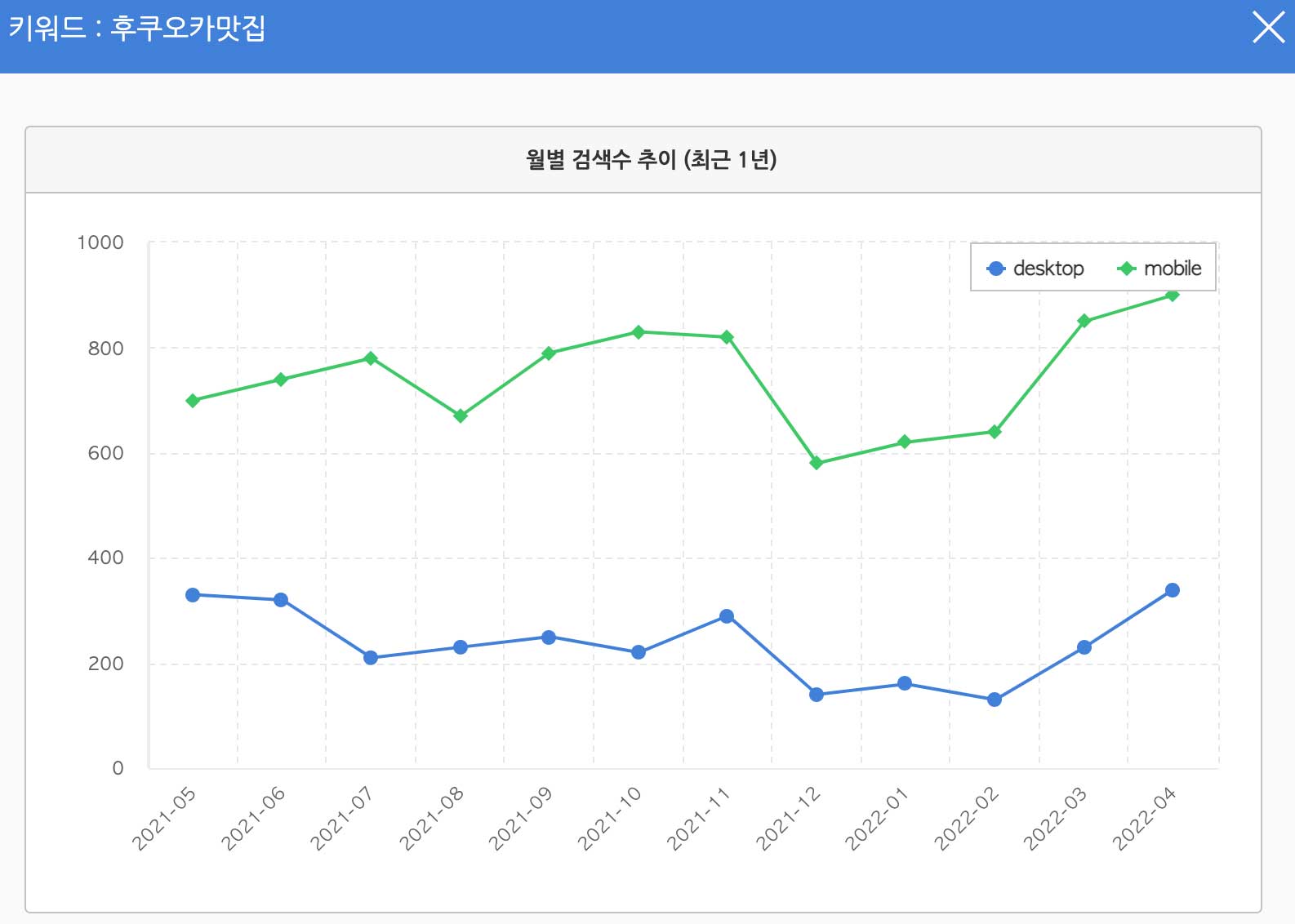Click the mobile dip point at 2021-08
The height and width of the screenshot is (924, 1295).
(461, 416)
